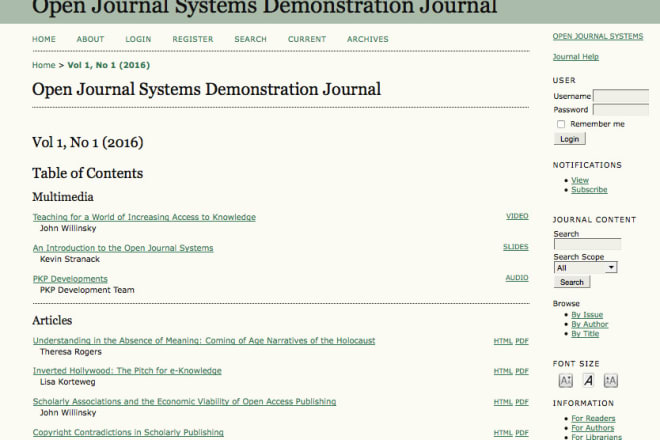Open the ABOUT menu item
This screenshot has height=440, width=660.
coord(90,39)
